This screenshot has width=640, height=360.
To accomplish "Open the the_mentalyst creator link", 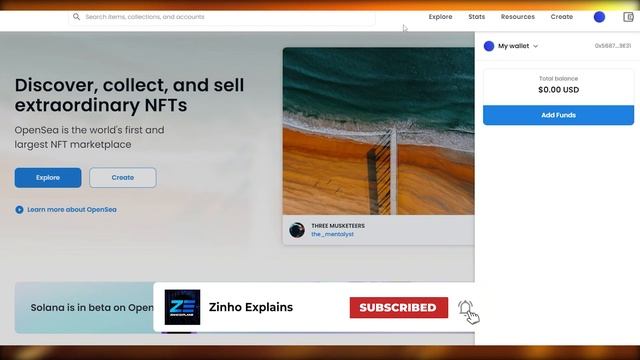I will pos(332,234).
